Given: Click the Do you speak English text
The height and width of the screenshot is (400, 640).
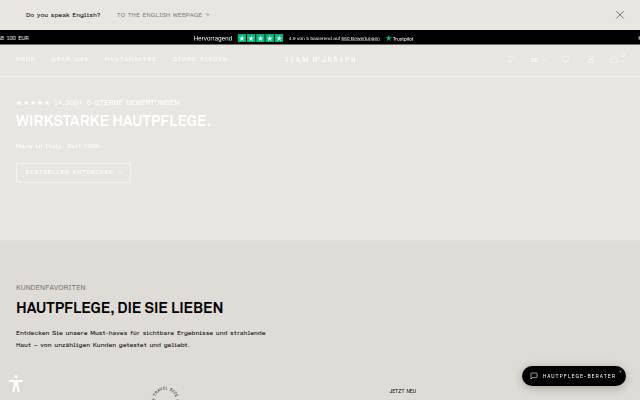Looking at the screenshot, I should (63, 15).
